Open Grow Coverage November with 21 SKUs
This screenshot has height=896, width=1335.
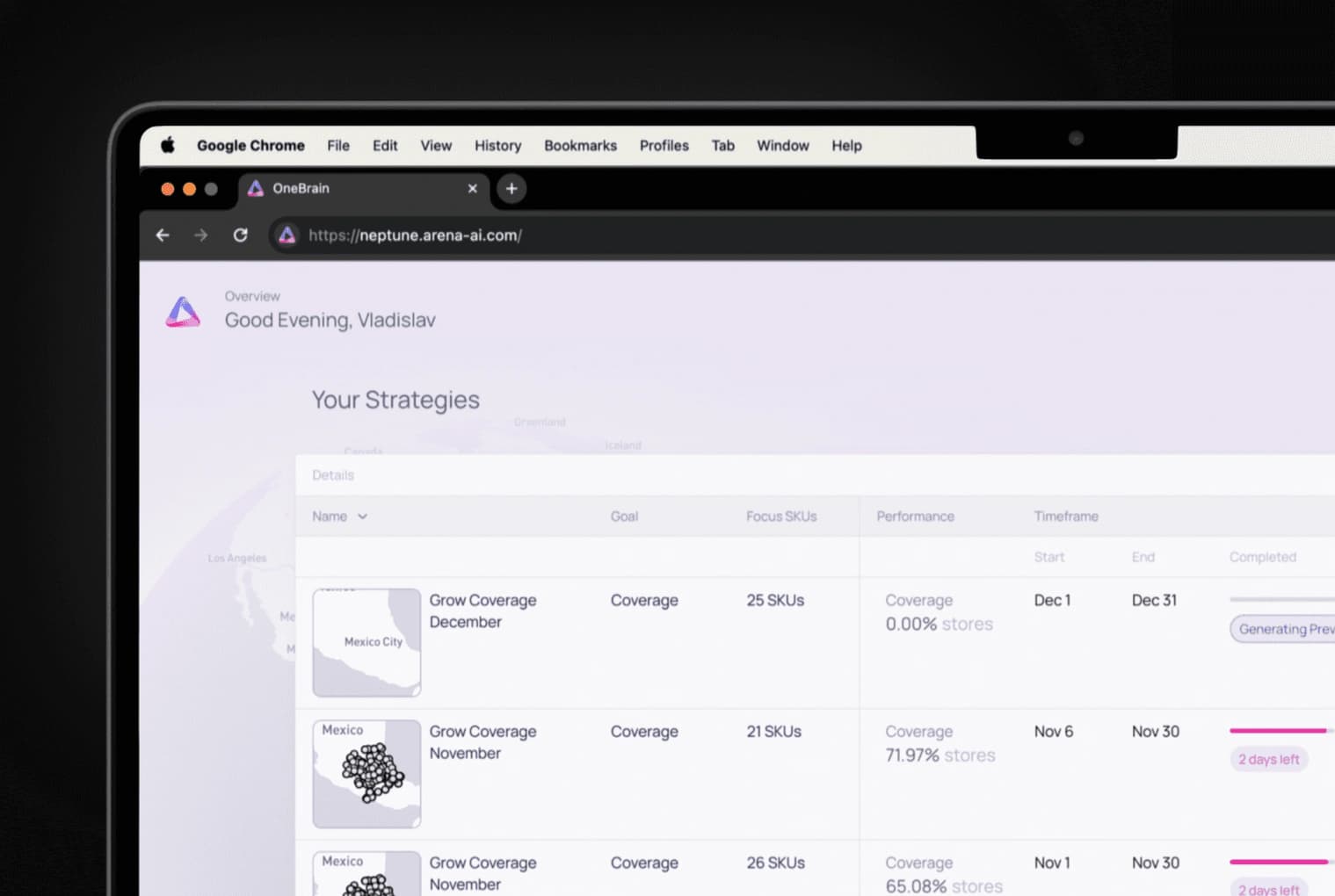(482, 742)
